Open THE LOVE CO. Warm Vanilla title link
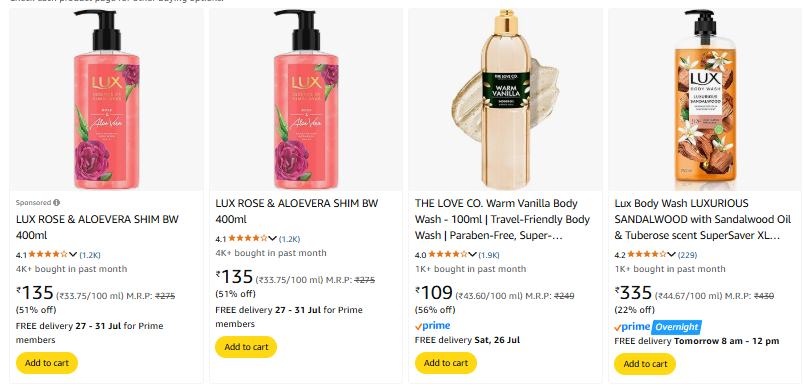Viewport: 803px width, 388px height. click(502, 220)
